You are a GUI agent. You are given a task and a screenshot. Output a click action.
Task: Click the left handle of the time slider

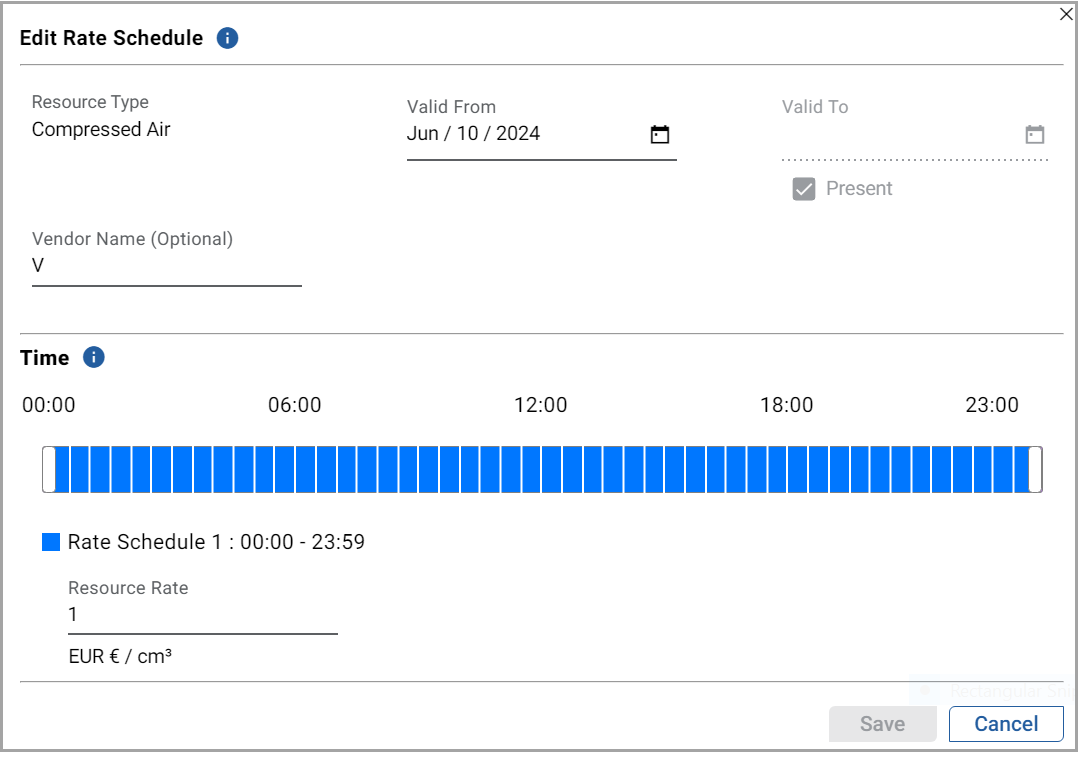(48, 470)
